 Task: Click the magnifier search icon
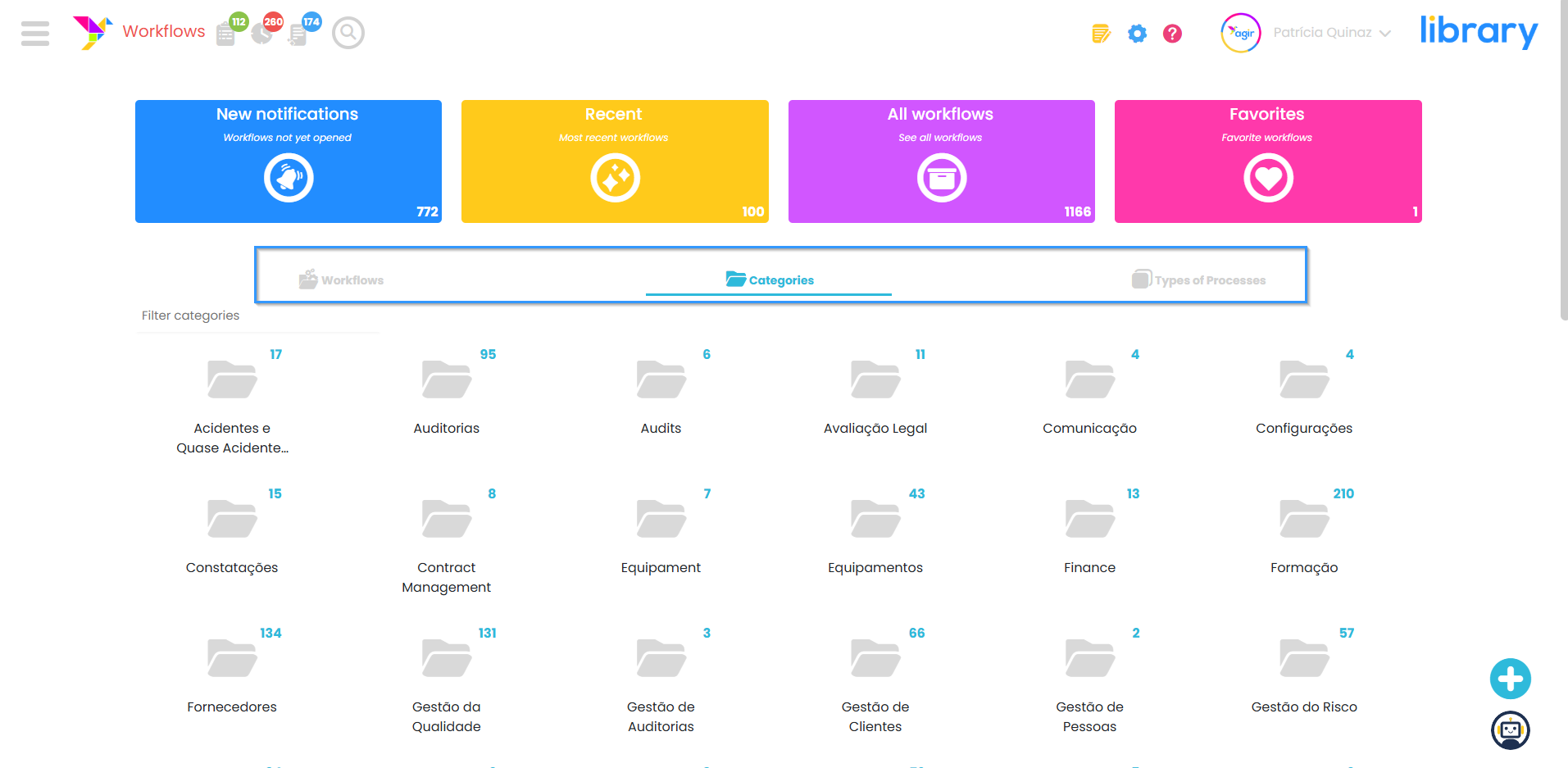(x=348, y=33)
